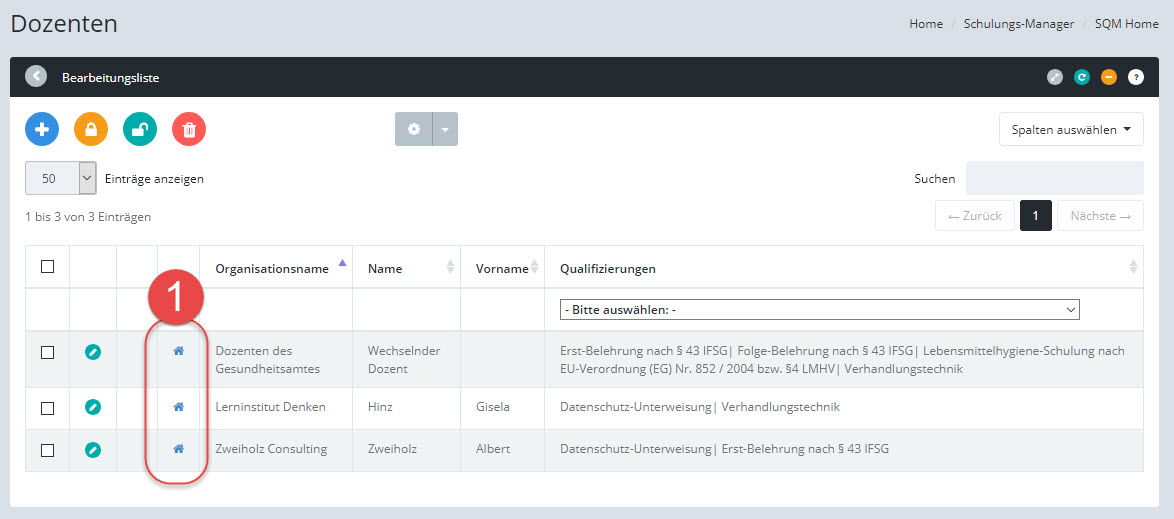Open the help question mark icon
This screenshot has width=1174, height=519.
click(x=1136, y=77)
